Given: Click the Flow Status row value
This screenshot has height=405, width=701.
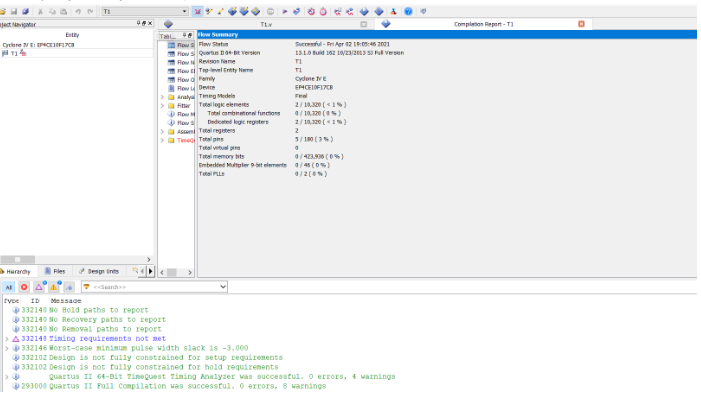Looking at the screenshot, I should pos(342,44).
